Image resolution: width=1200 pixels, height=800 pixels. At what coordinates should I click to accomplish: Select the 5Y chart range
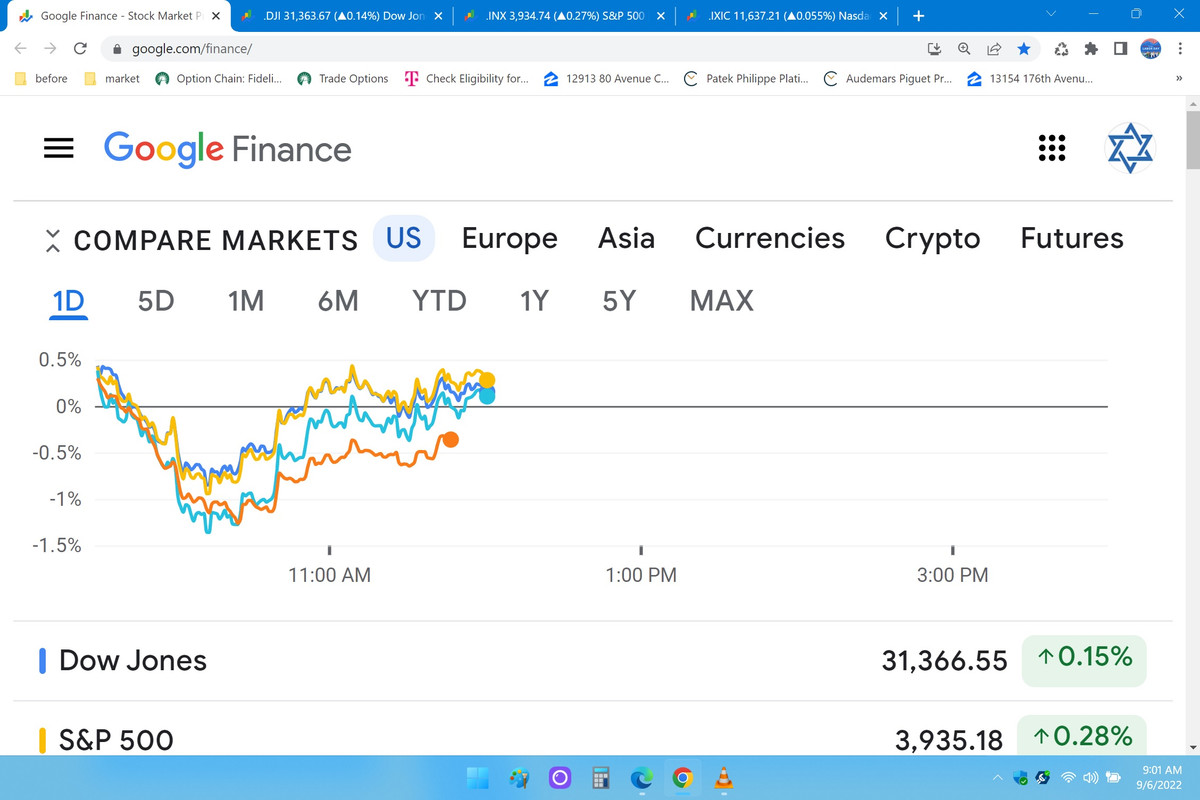[x=619, y=300]
